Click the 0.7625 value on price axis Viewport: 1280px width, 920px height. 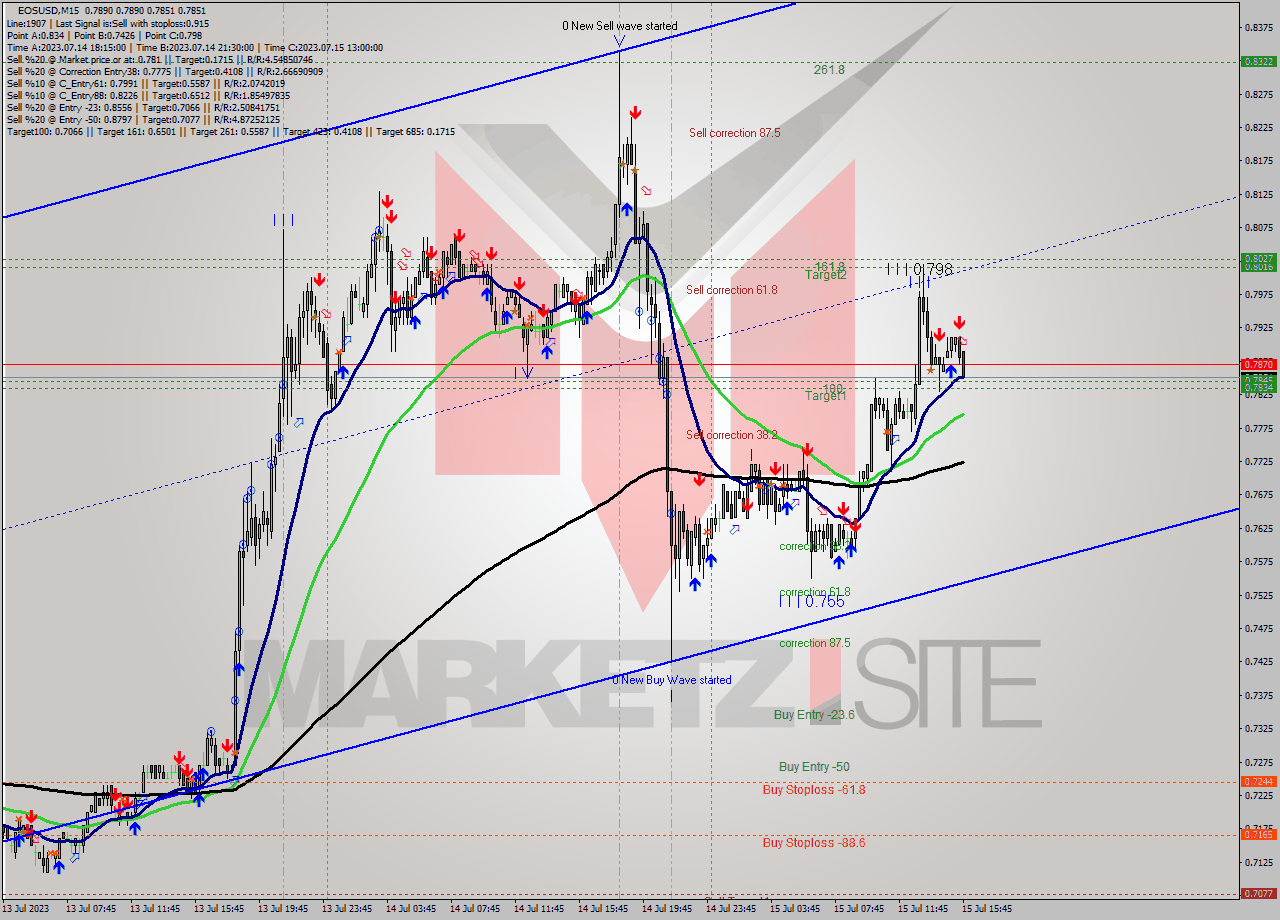tap(1259, 528)
